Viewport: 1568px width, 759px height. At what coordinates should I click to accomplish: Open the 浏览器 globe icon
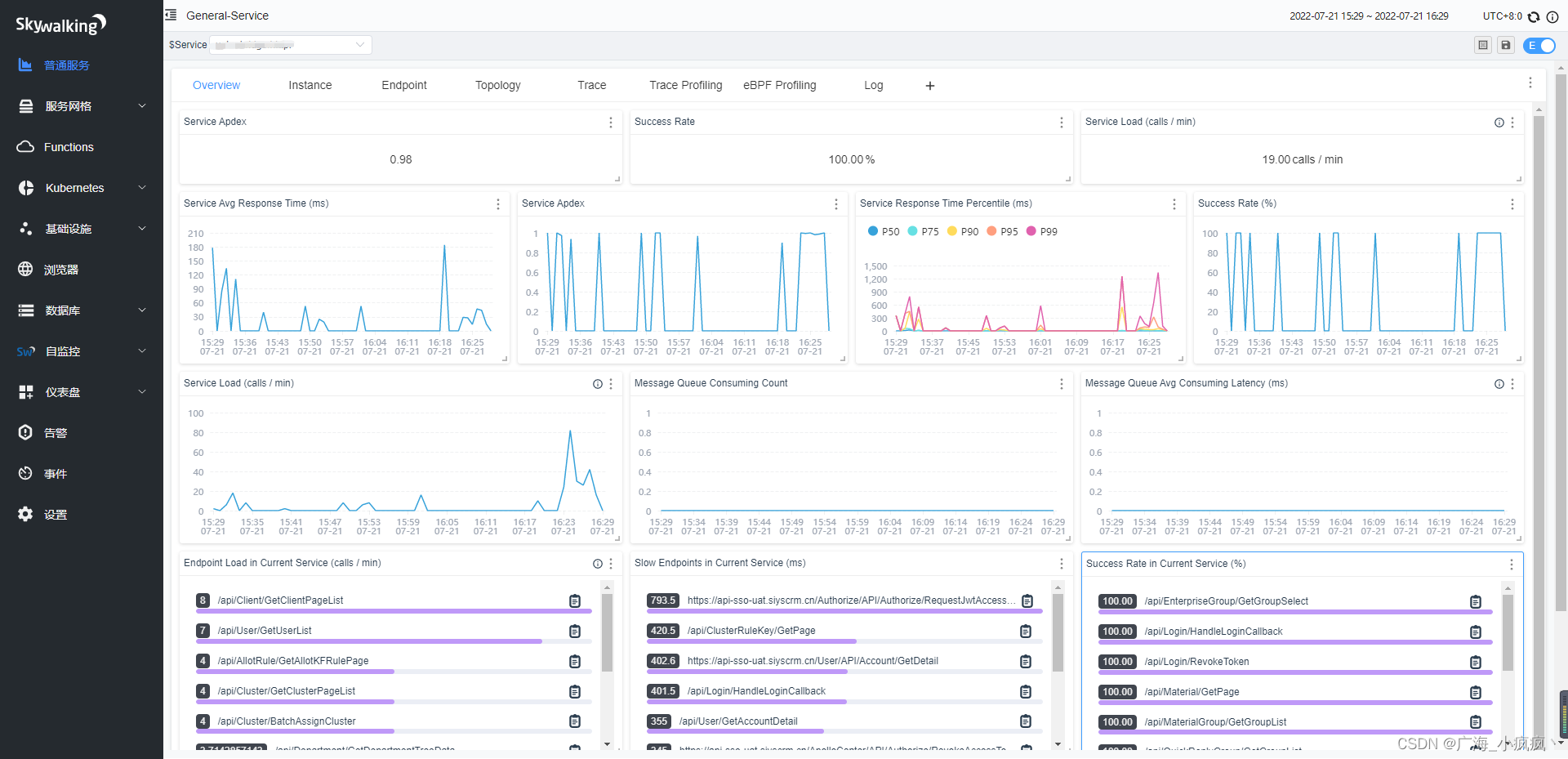[25, 270]
